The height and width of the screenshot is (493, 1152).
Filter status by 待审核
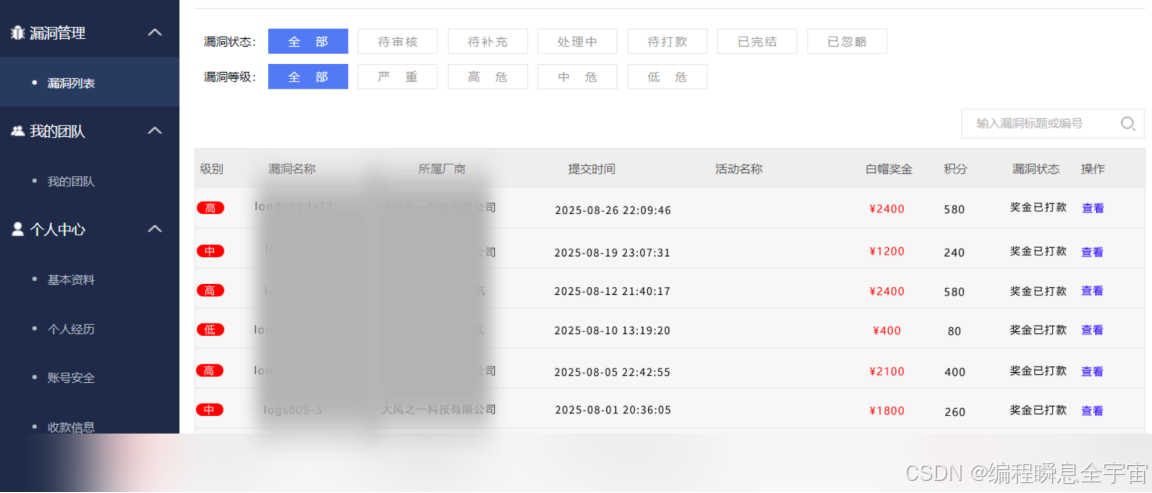[x=397, y=42]
